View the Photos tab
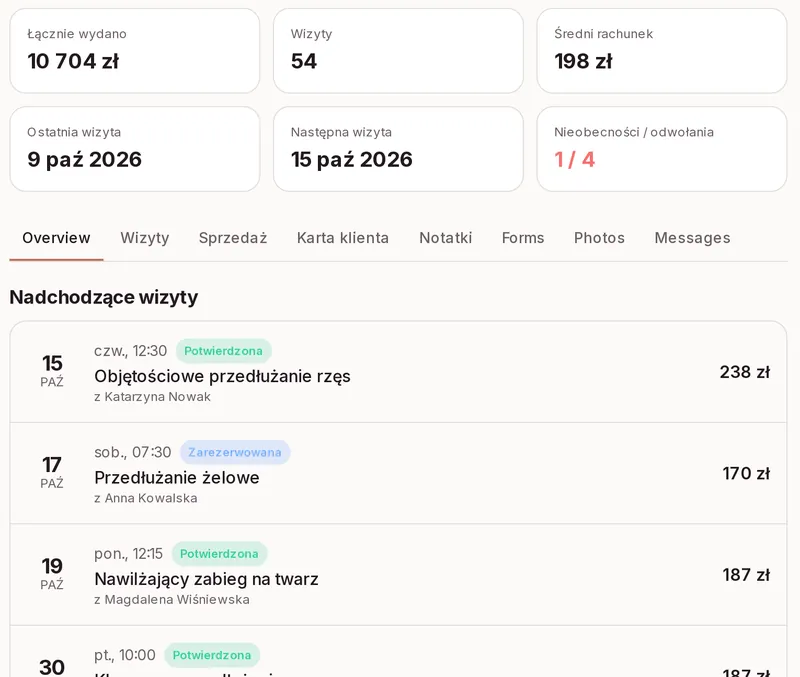This screenshot has width=800, height=677. tap(599, 238)
